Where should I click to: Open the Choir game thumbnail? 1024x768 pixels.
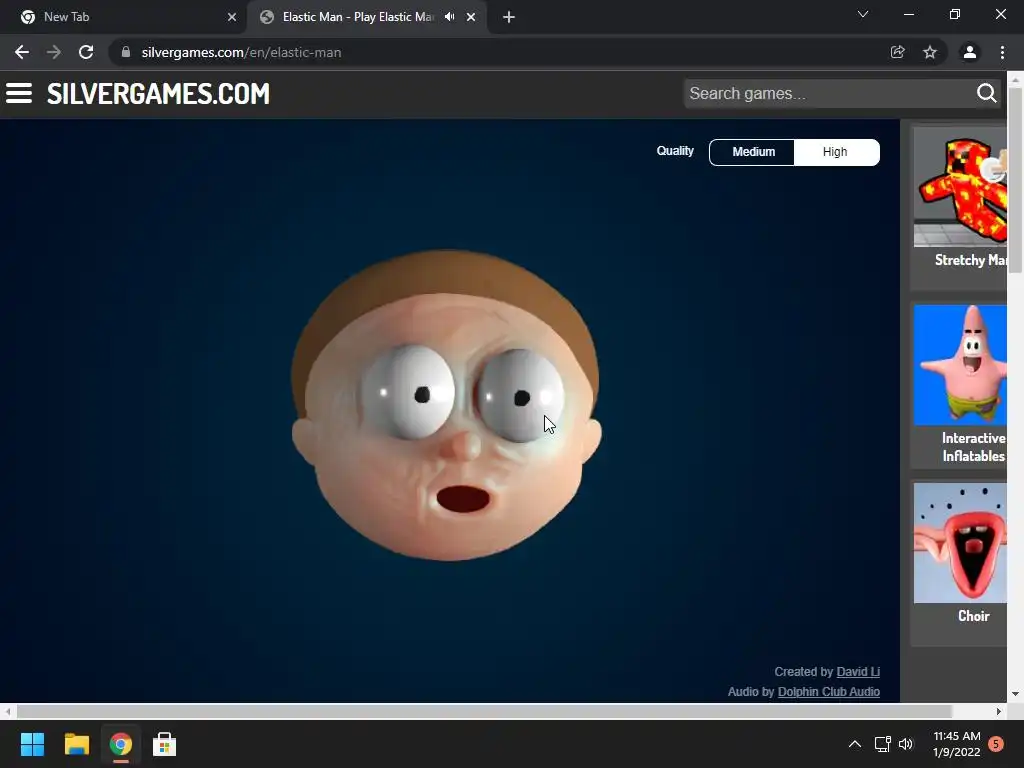click(x=960, y=543)
